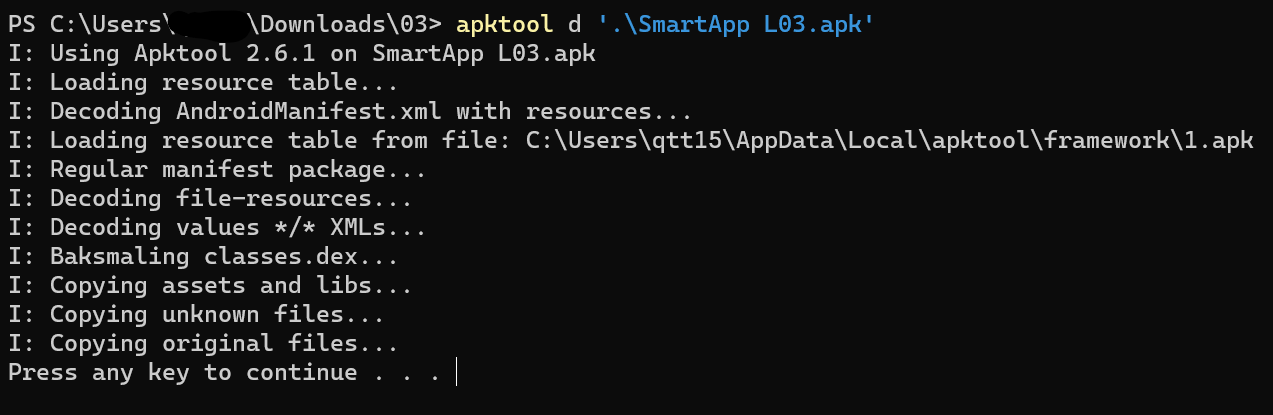Click the 'Baksmaling classes.dex...' line
The width and height of the screenshot is (1273, 415).
(x=203, y=256)
